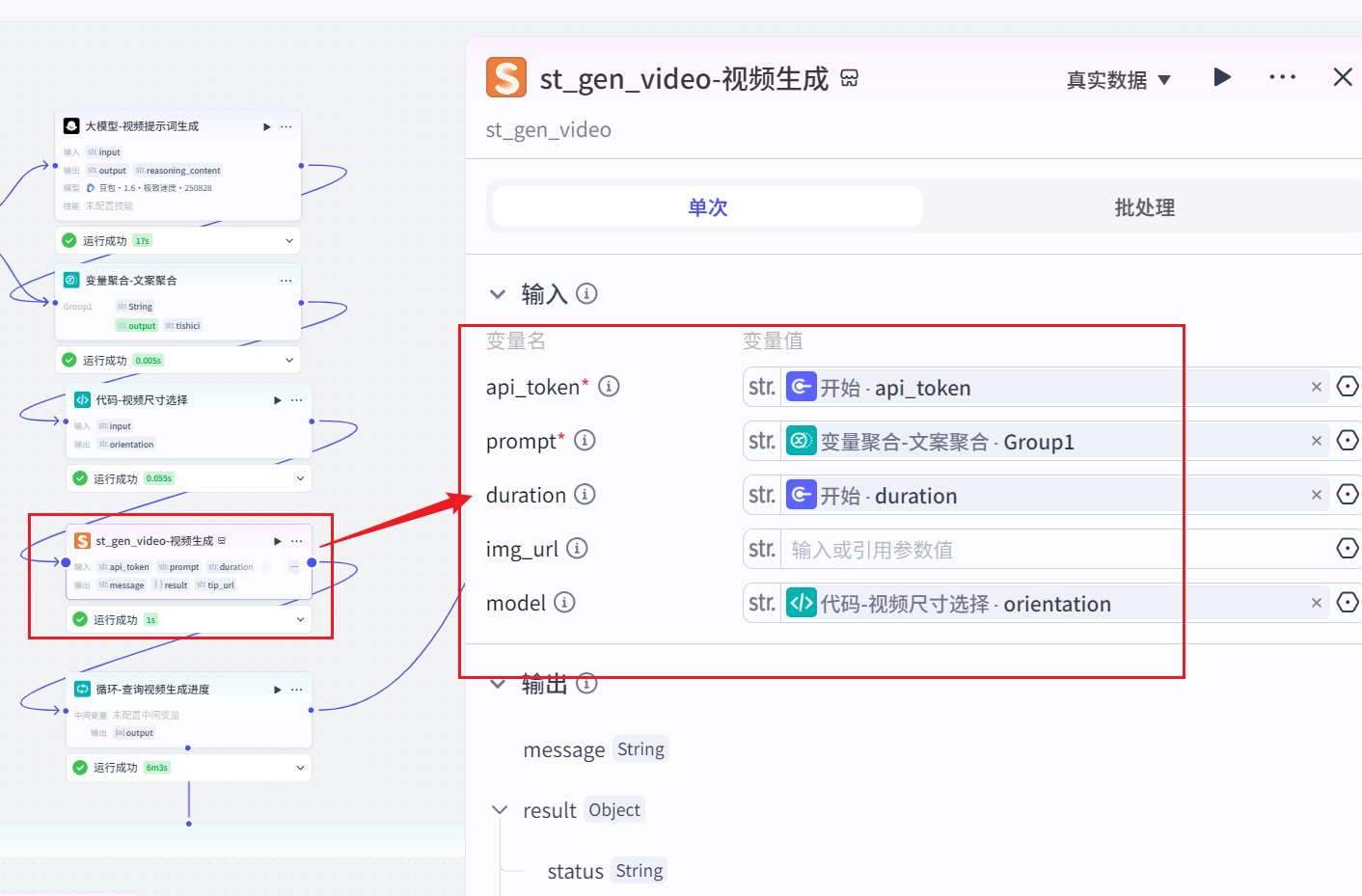Open the info tooltip icon beside duration
This screenshot has width=1362, height=896.
[x=585, y=494]
